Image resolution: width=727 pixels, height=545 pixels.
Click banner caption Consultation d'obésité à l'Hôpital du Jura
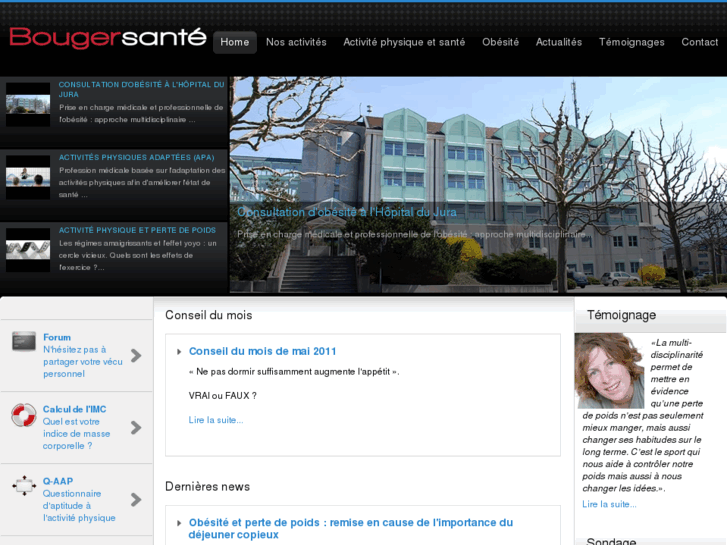pos(347,212)
